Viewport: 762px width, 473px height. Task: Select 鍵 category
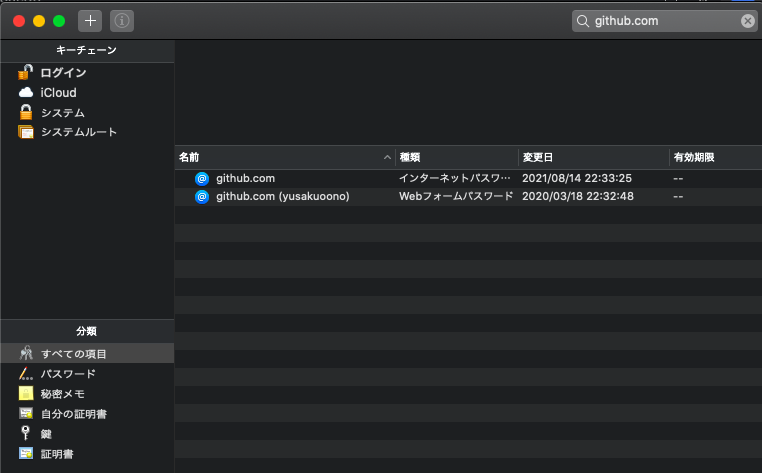pos(87,434)
